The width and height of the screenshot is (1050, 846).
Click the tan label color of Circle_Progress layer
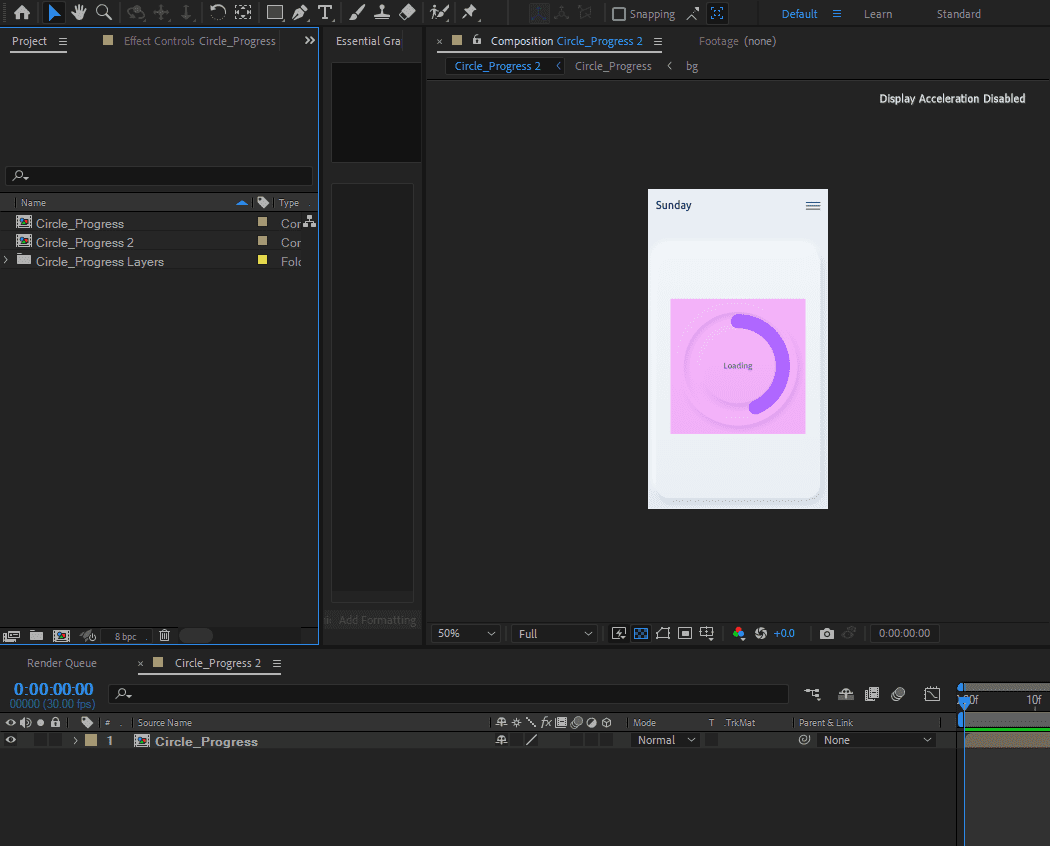pos(91,740)
